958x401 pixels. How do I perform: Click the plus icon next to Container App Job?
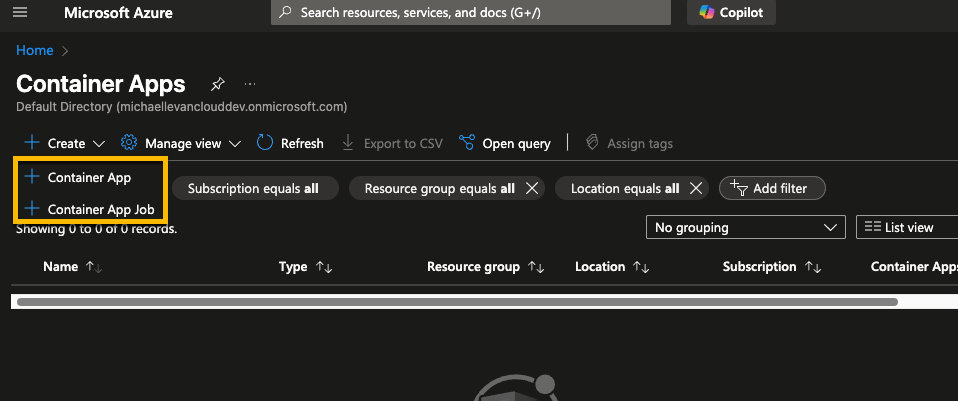(x=31, y=209)
